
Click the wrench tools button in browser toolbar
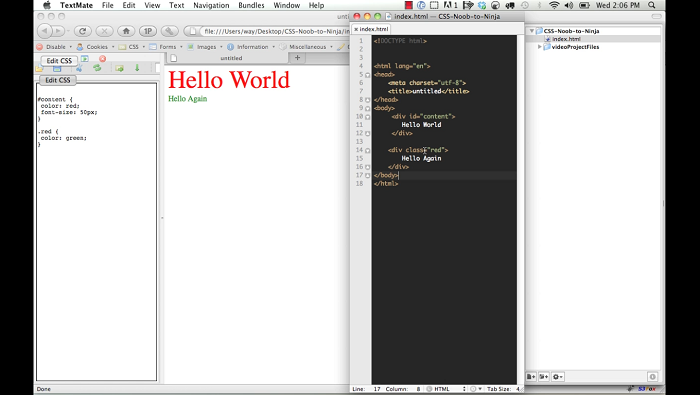tap(170, 31)
